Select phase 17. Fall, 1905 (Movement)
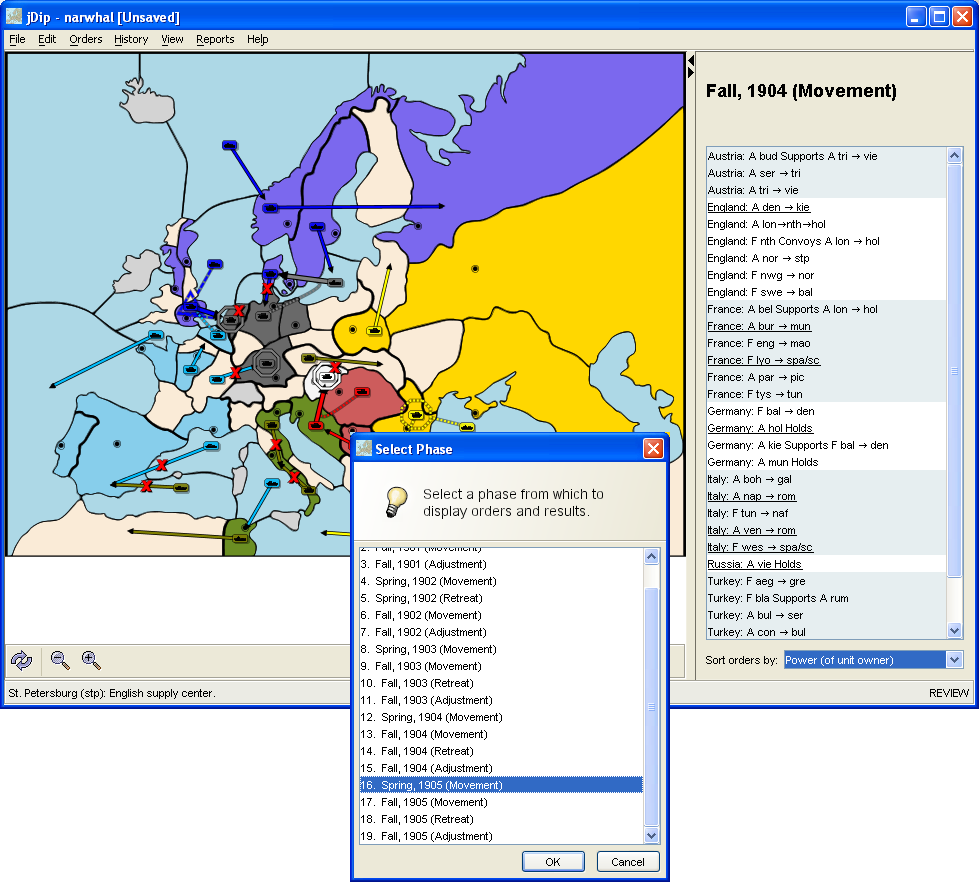The image size is (979, 883). click(501, 802)
